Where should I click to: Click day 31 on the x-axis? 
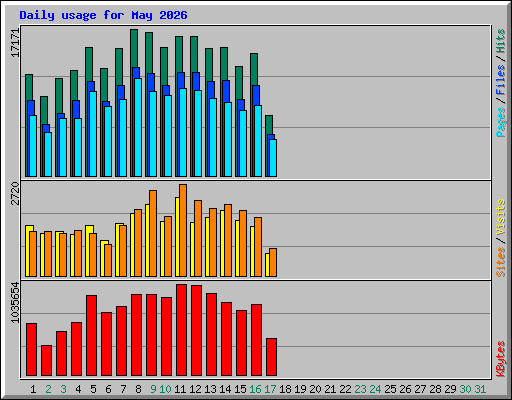coord(480,389)
